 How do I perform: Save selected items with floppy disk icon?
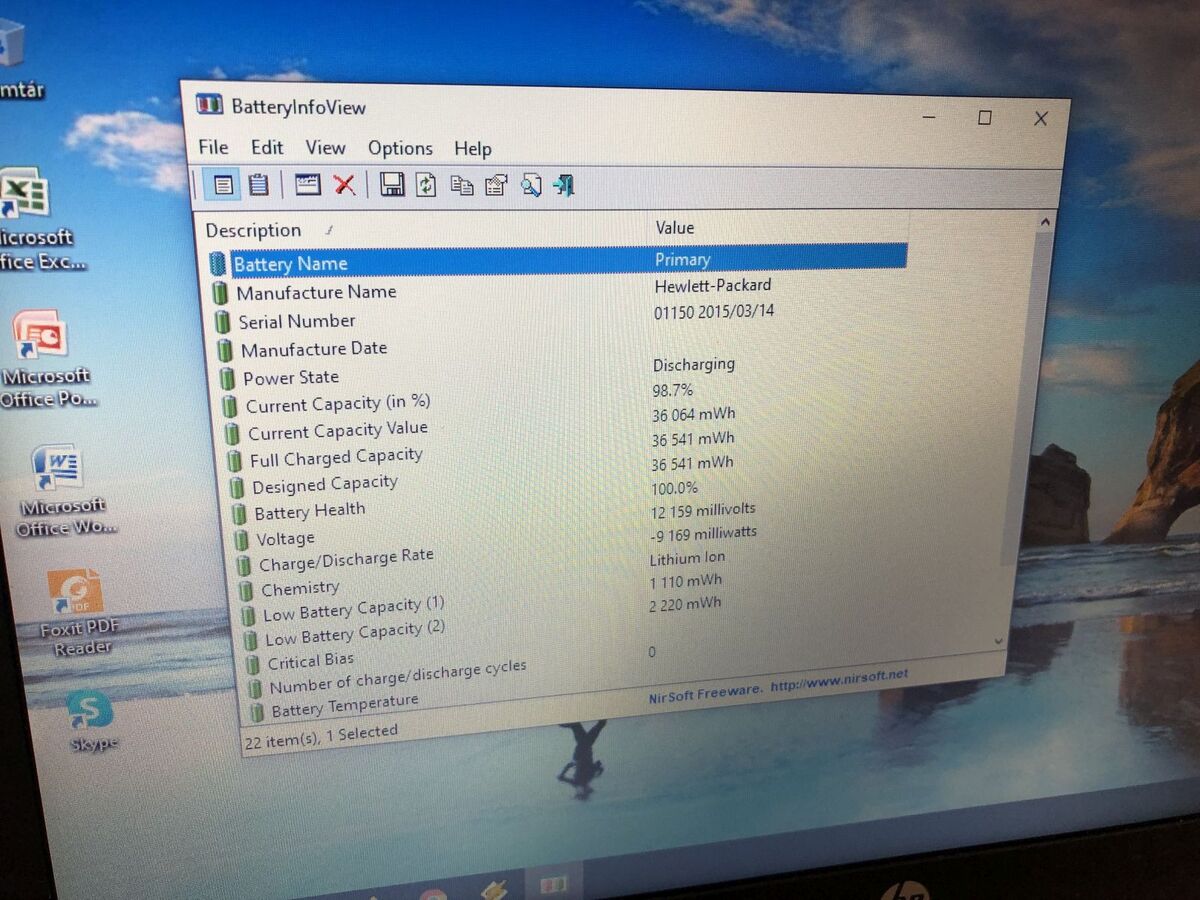392,184
